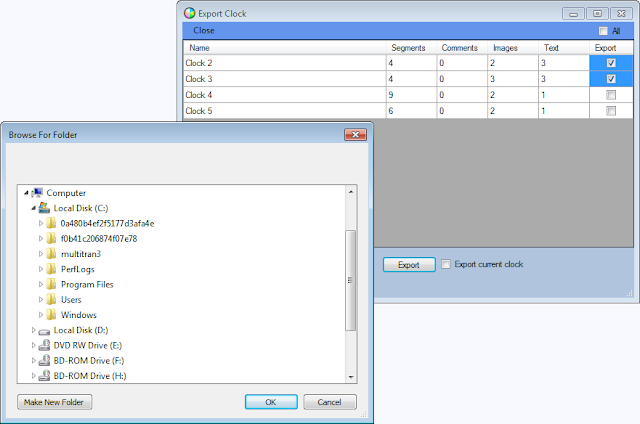The width and height of the screenshot is (640, 424).
Task: Sort by the Name column header
Action: pos(284,48)
